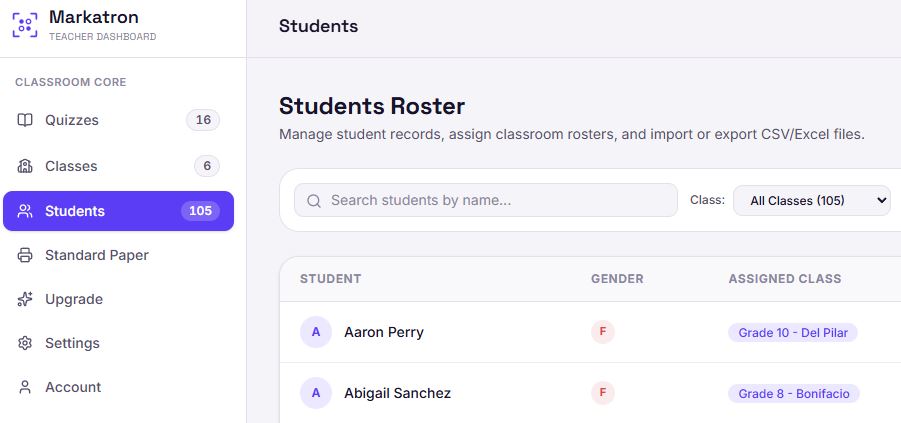Click Aaron Perry's gender F badge
The image size is (901, 423).
(x=603, y=332)
